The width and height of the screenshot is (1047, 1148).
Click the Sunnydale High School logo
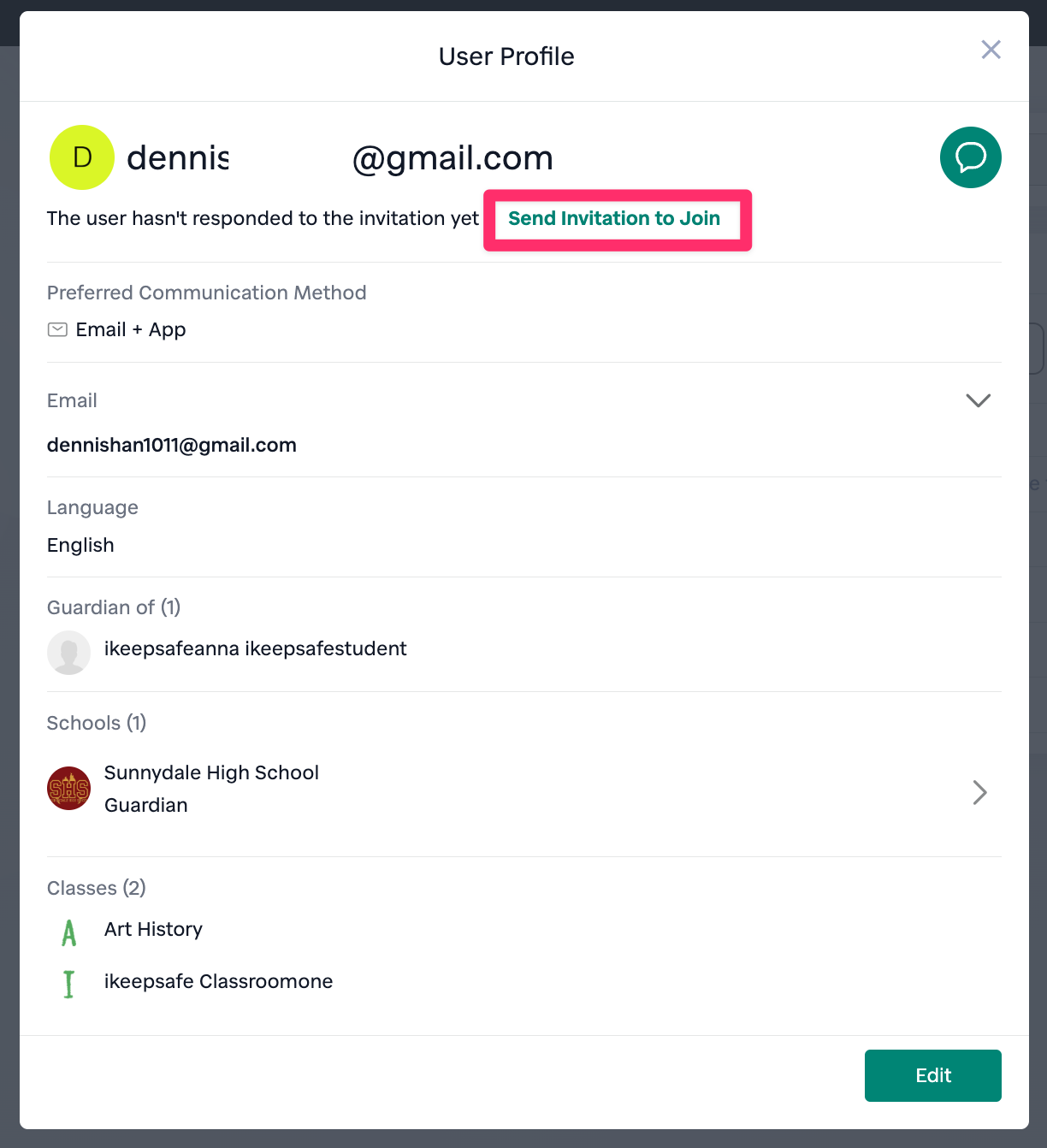coord(68,788)
